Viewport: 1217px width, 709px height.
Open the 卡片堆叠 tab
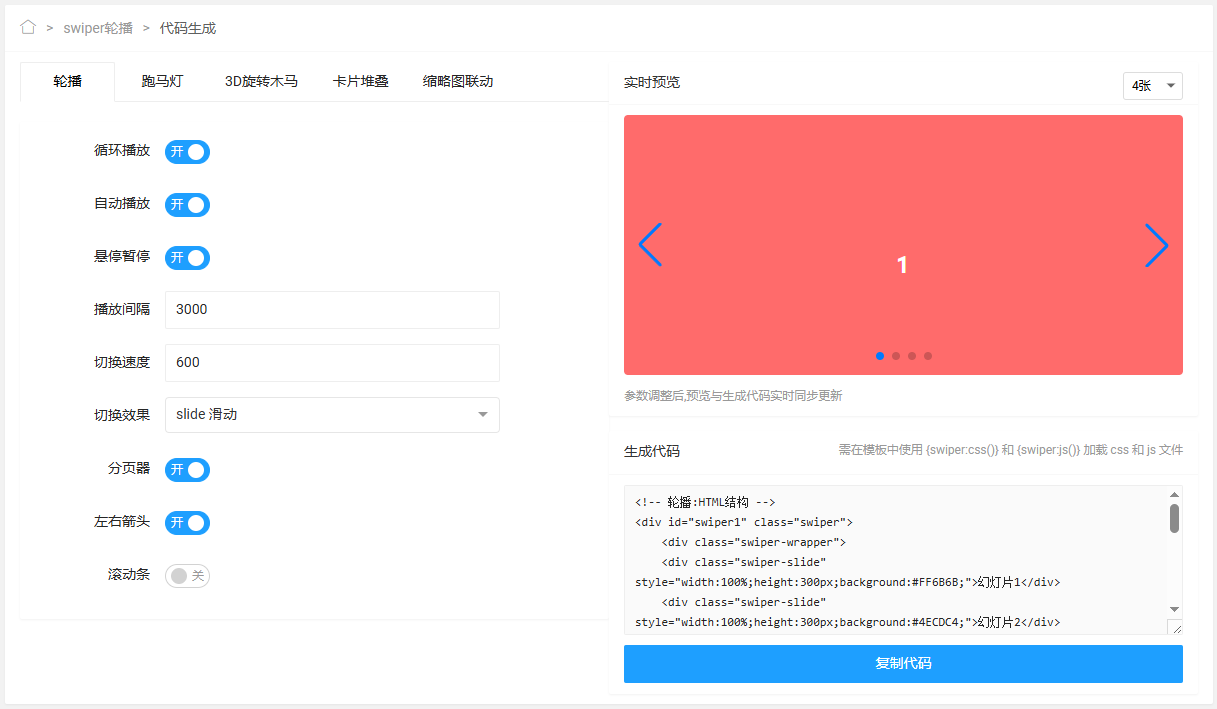coord(361,82)
